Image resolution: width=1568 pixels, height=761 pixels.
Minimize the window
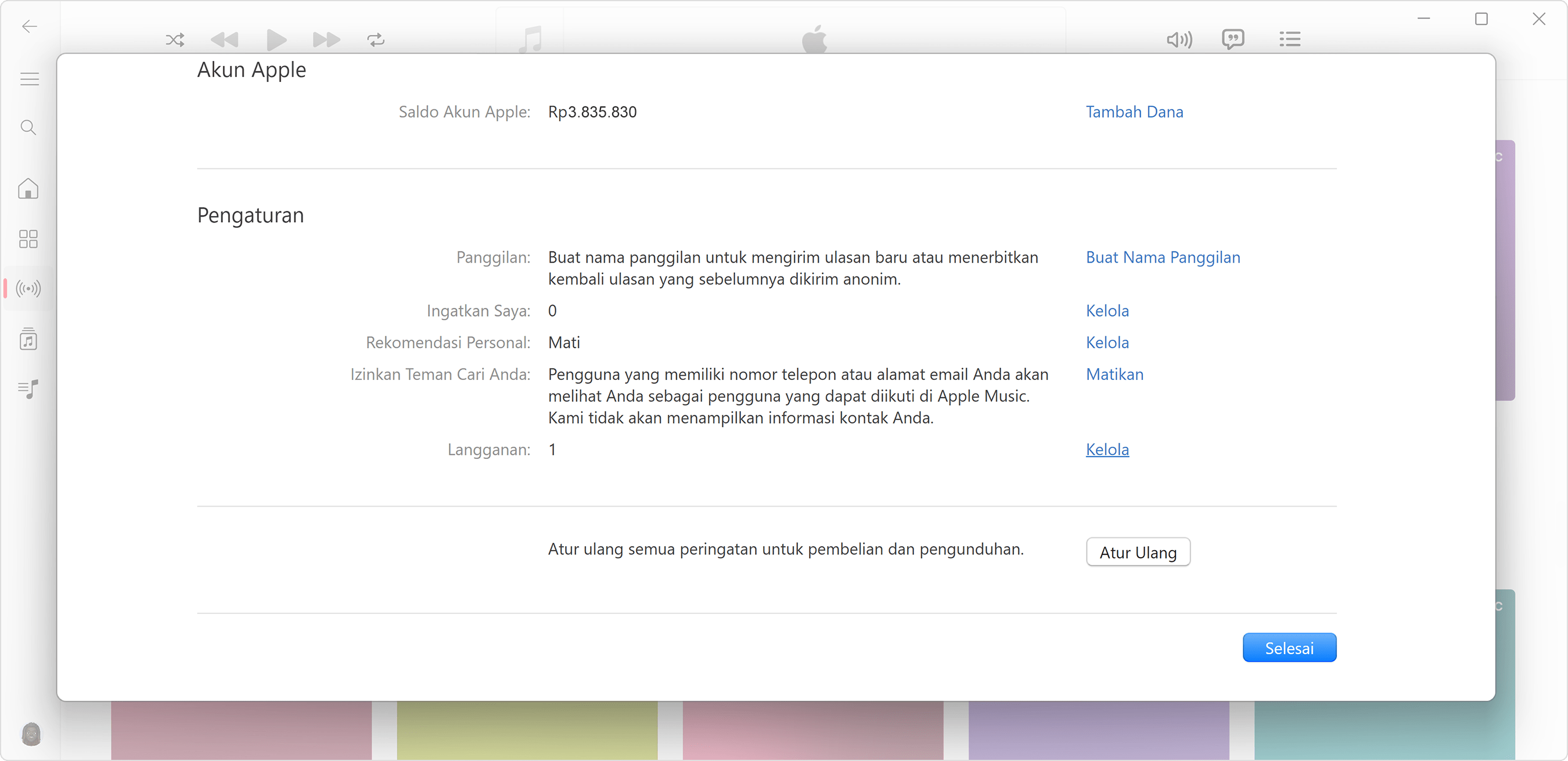[x=1424, y=19]
